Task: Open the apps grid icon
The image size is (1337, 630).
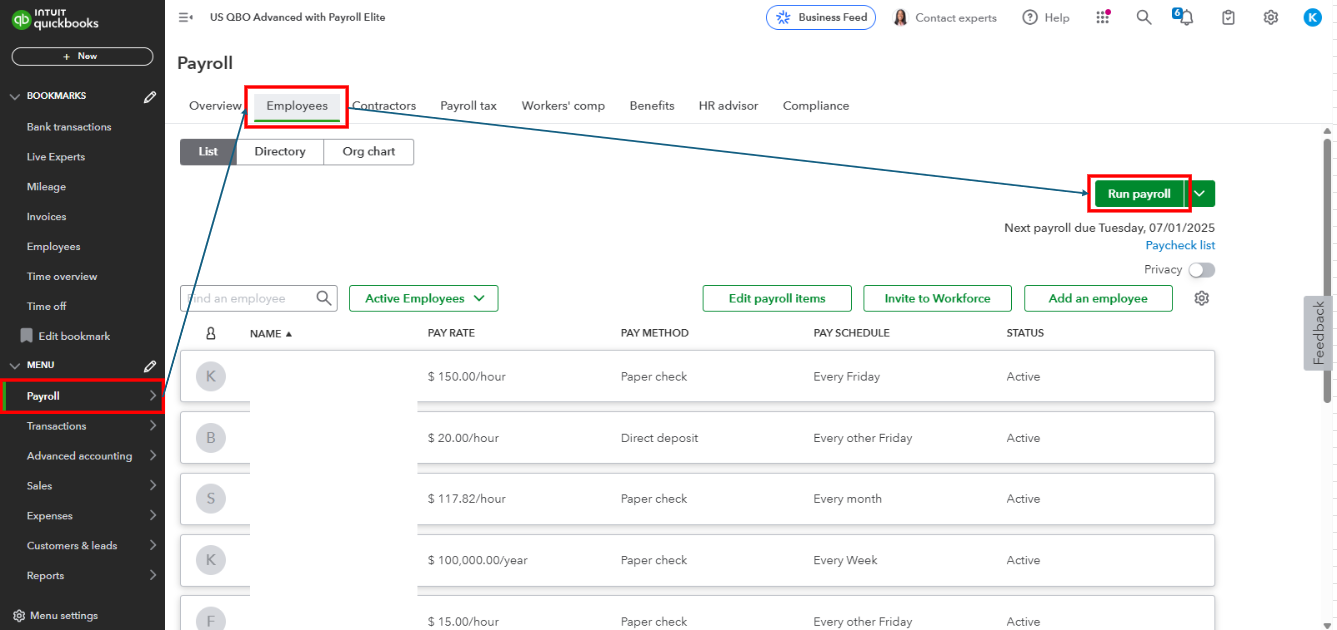Action: (1103, 17)
